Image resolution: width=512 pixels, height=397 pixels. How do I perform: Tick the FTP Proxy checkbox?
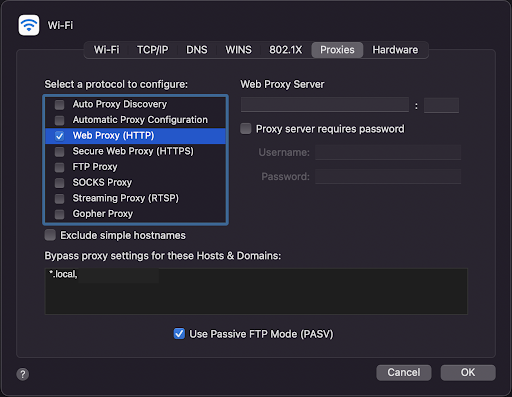(x=60, y=167)
